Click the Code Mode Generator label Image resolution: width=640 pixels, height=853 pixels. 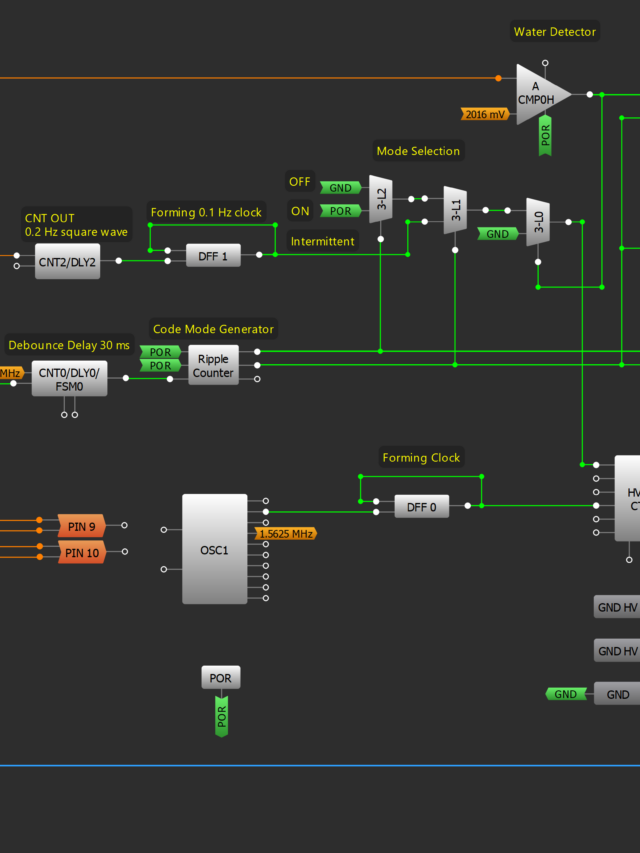(213, 329)
